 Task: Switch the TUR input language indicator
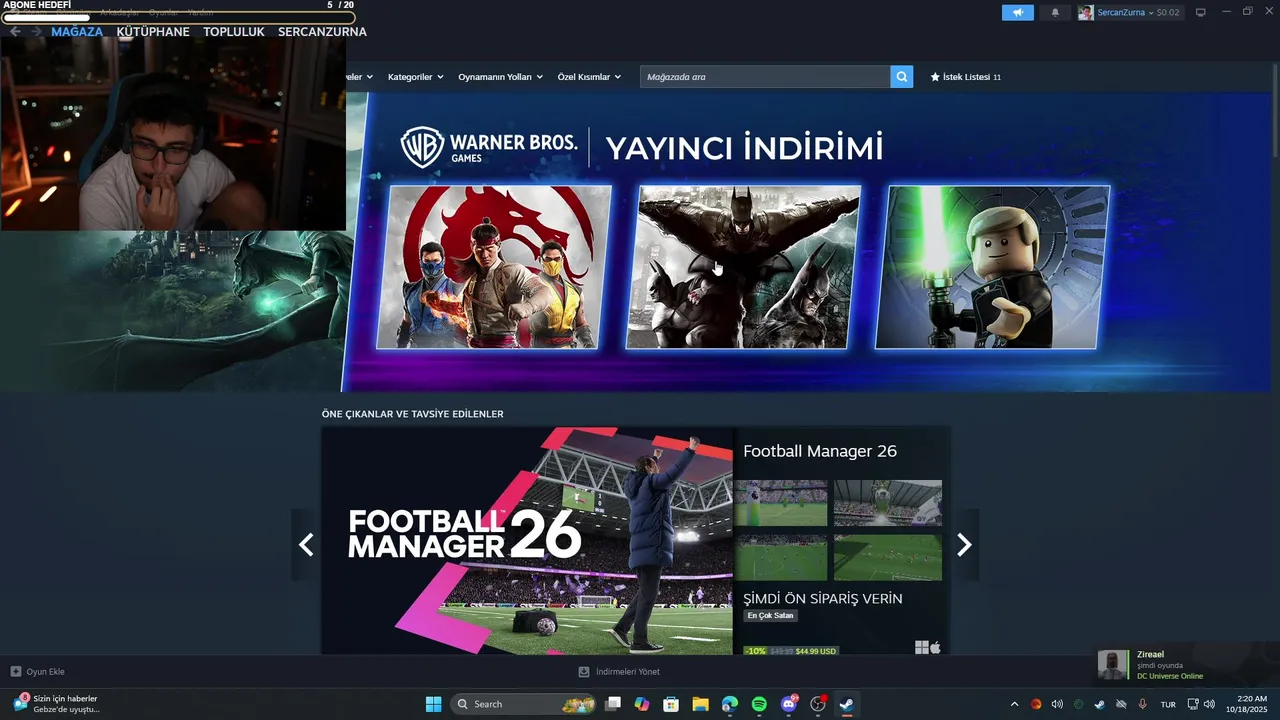click(x=1168, y=704)
